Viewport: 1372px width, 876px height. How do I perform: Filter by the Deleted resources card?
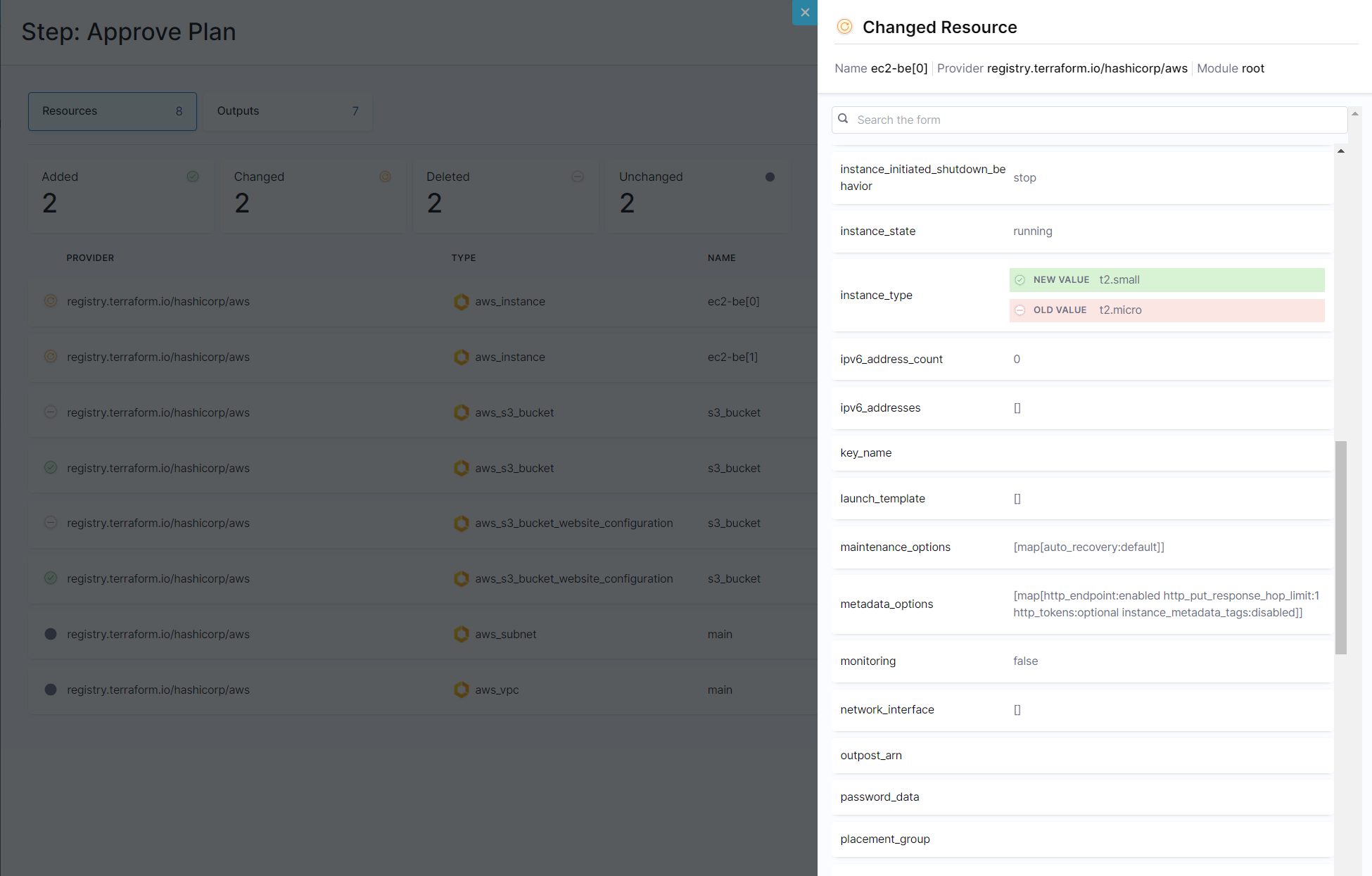pyautogui.click(x=505, y=196)
